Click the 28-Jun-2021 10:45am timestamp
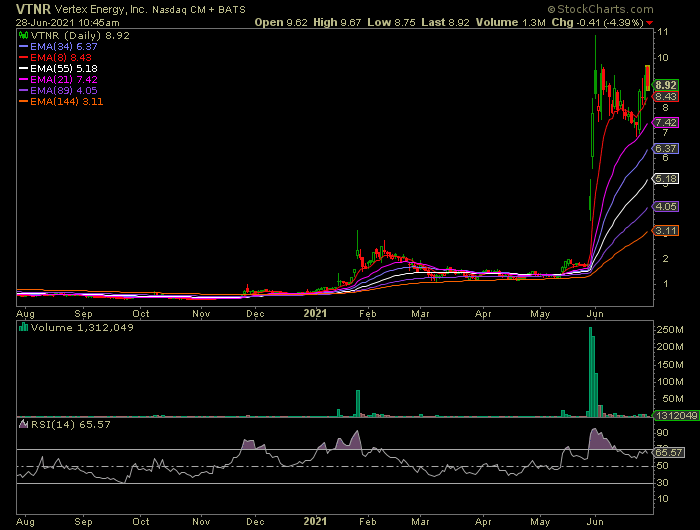 [x=67, y=22]
